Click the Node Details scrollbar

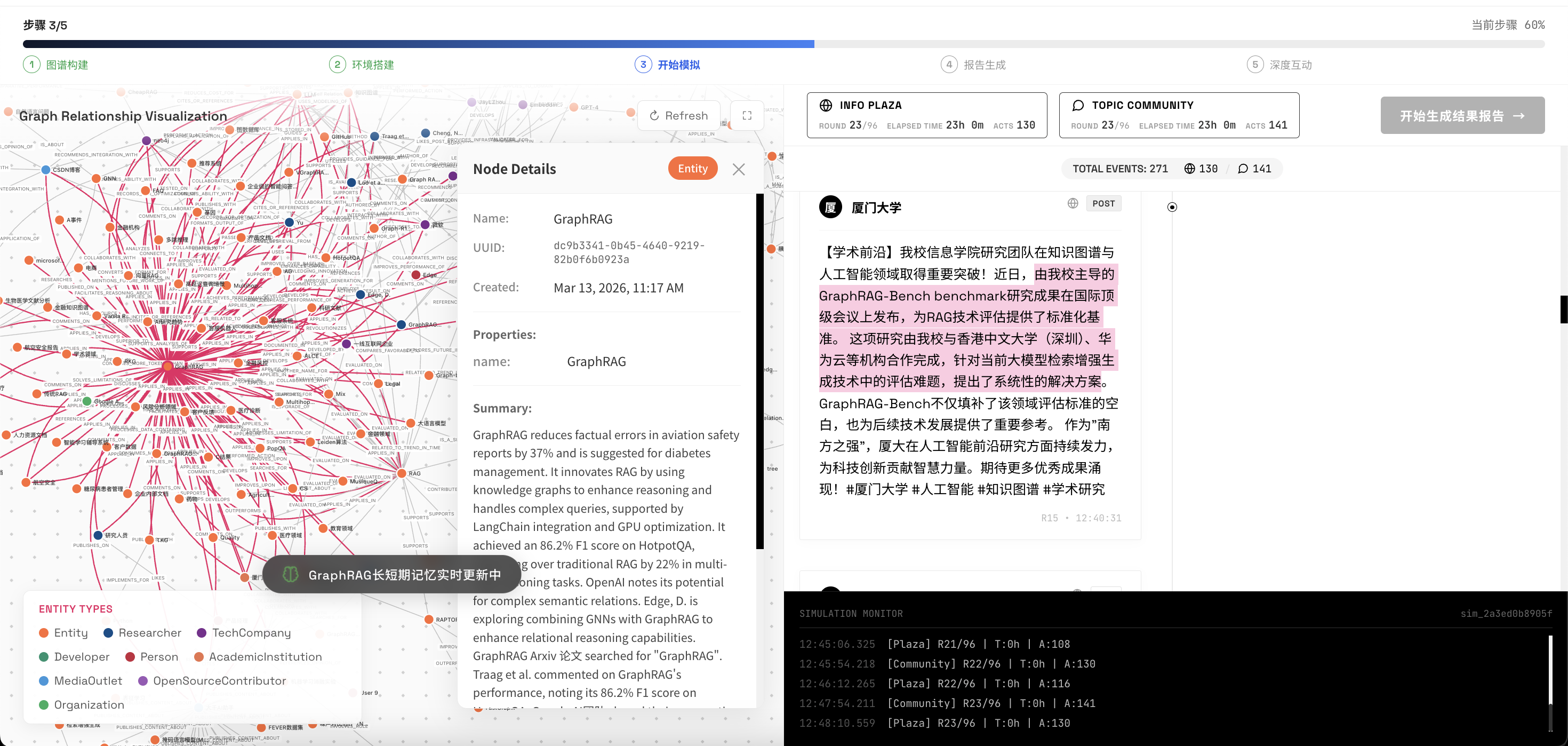pyautogui.click(x=759, y=371)
